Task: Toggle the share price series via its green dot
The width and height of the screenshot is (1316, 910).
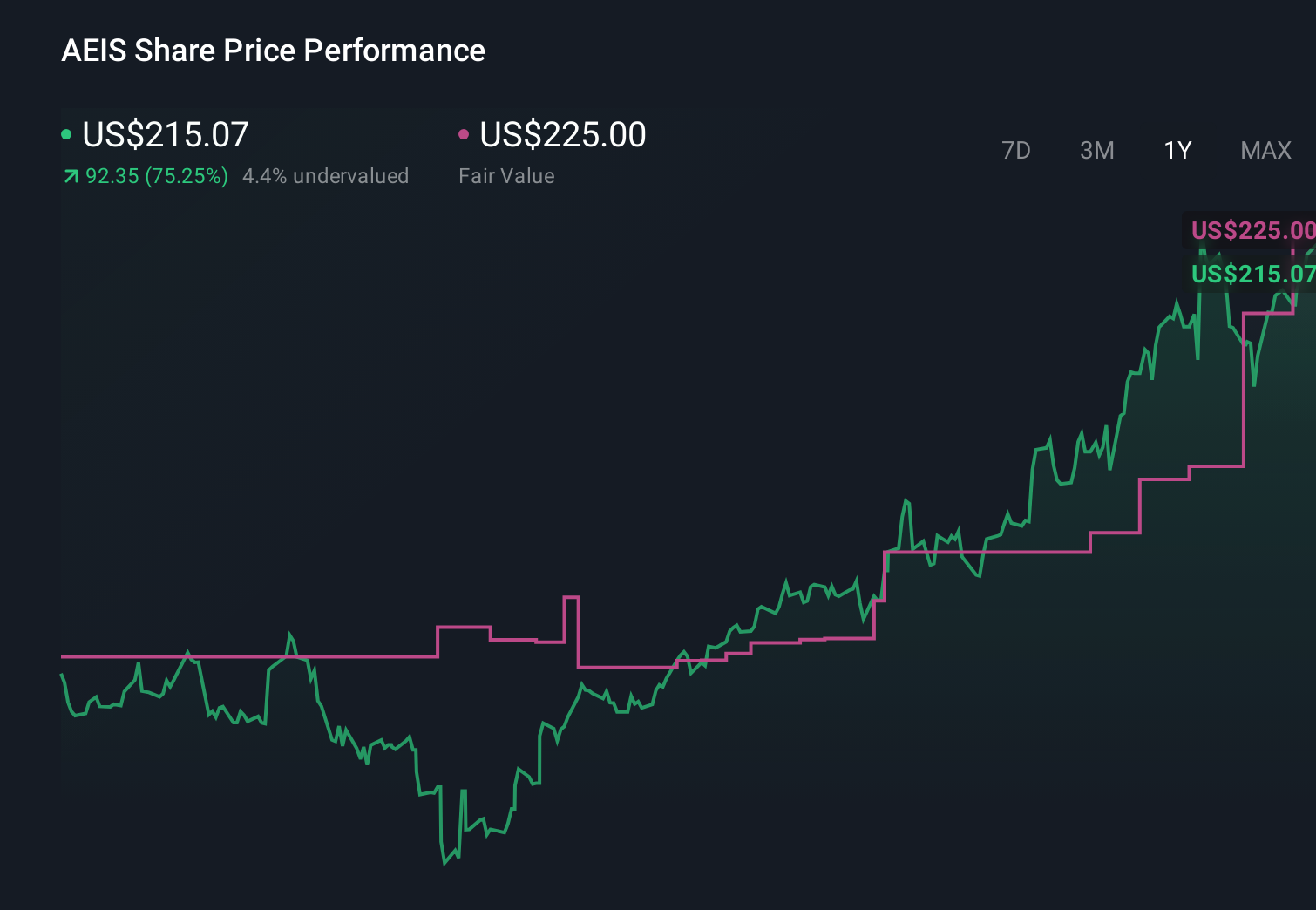Action: [65, 134]
